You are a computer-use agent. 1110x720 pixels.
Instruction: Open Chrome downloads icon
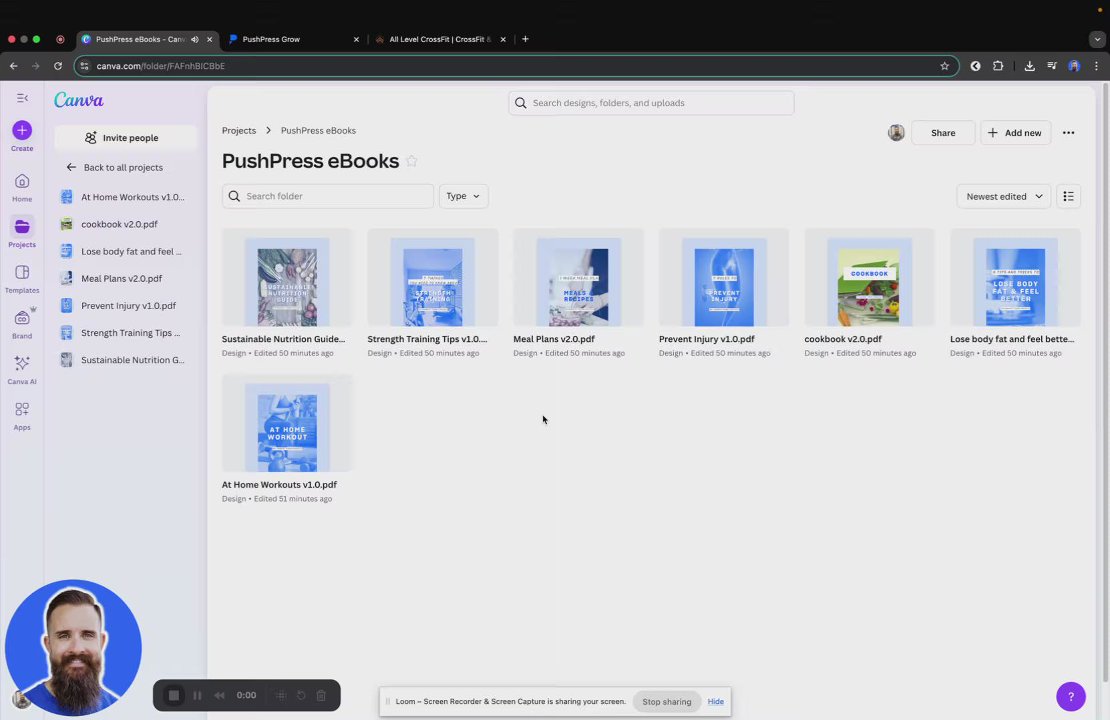(x=1029, y=66)
